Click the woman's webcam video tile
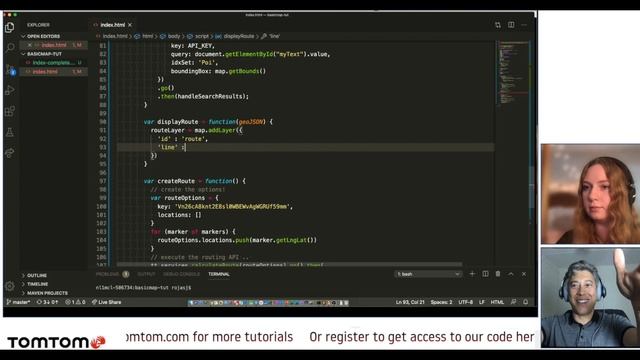640x360 pixels. [x=590, y=194]
